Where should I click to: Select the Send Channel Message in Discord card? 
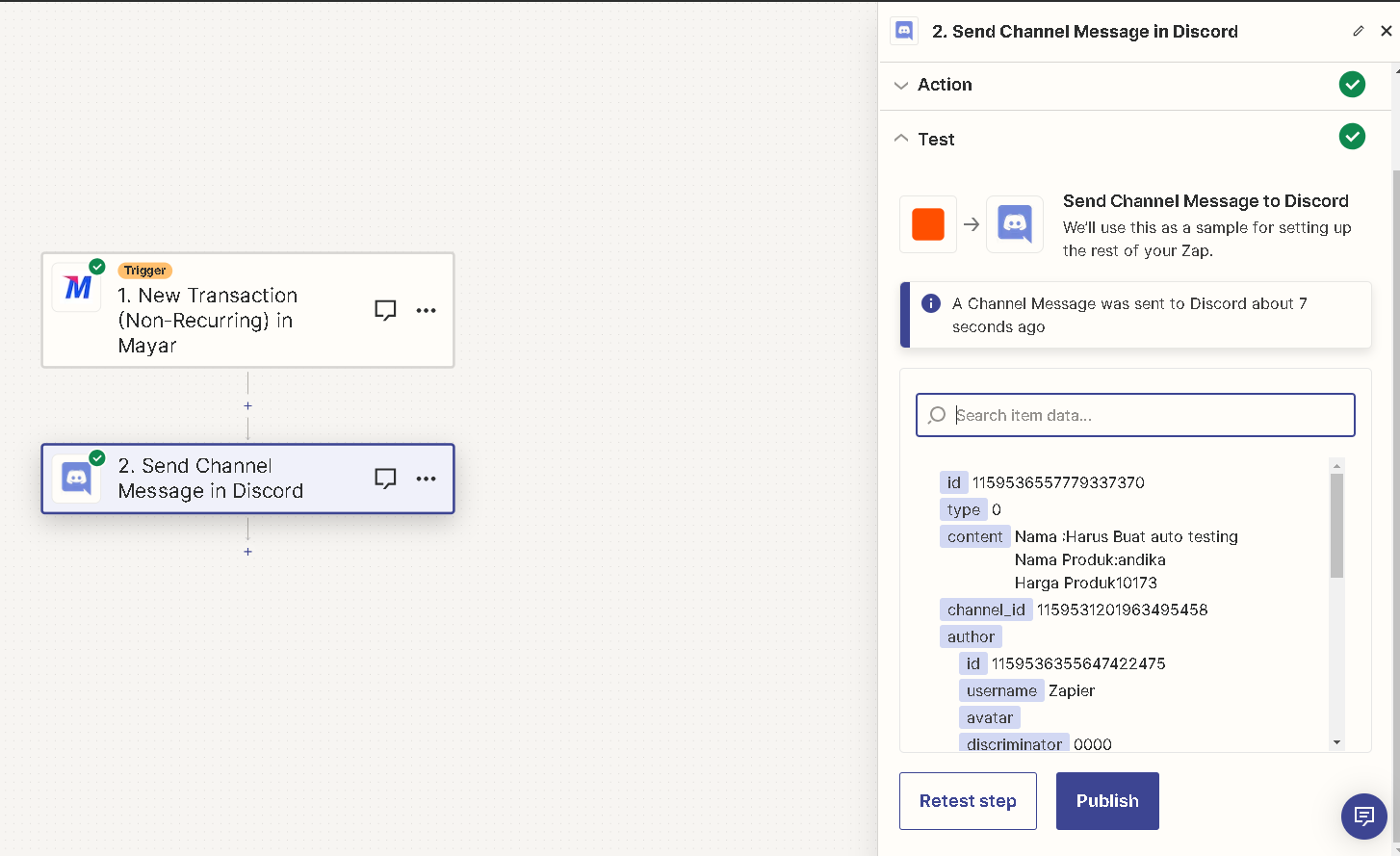[247, 479]
